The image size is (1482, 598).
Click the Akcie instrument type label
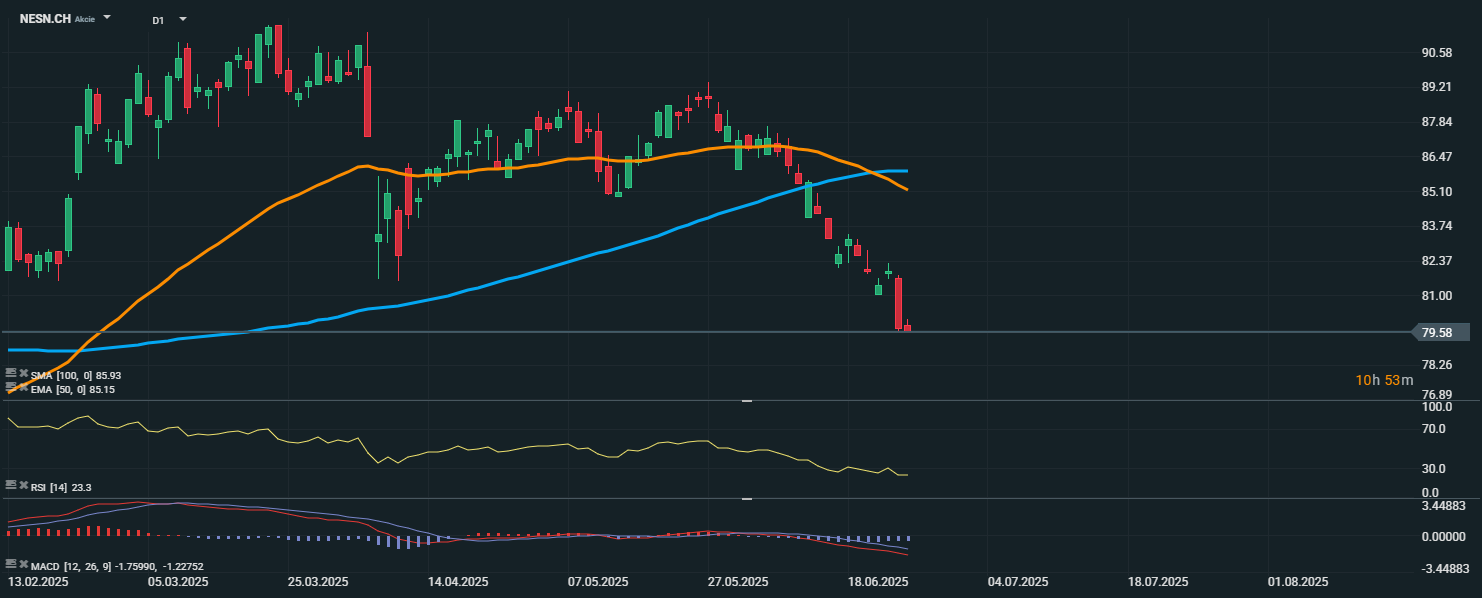click(85, 19)
